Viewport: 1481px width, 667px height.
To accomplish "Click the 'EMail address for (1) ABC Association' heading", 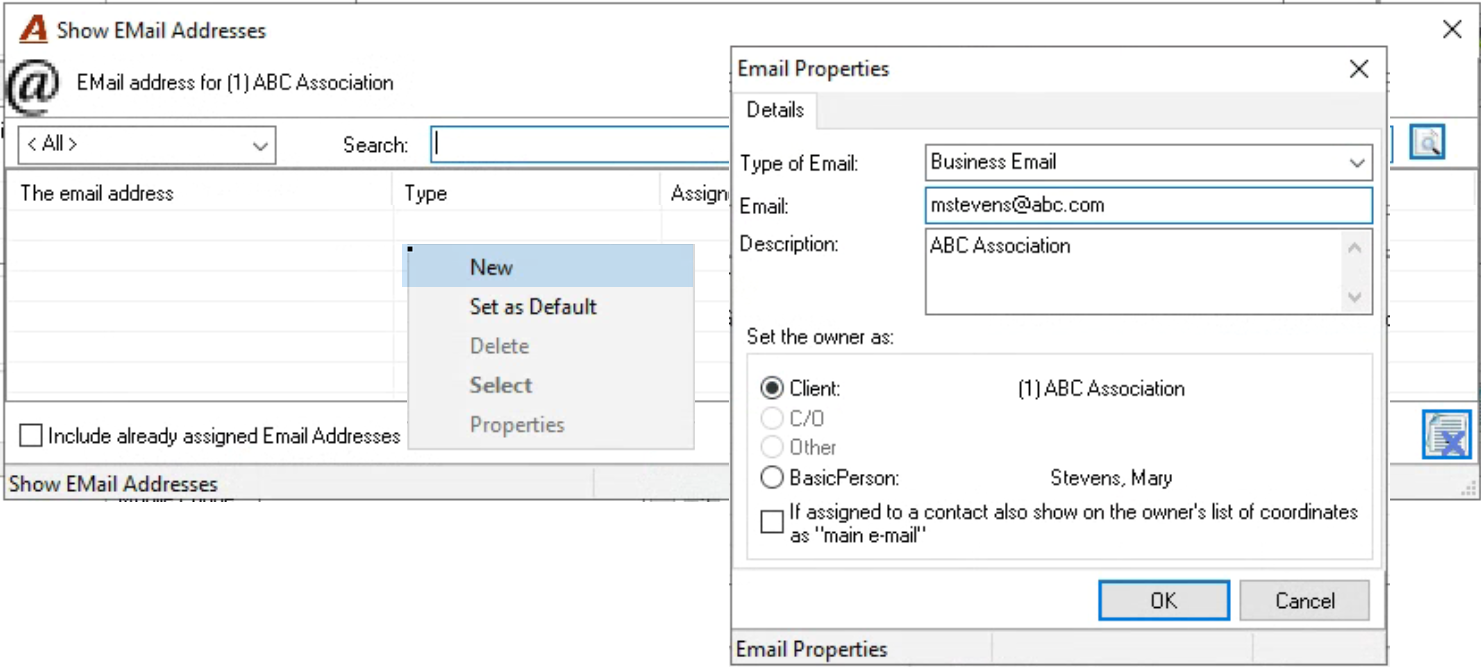I will 235,83.
